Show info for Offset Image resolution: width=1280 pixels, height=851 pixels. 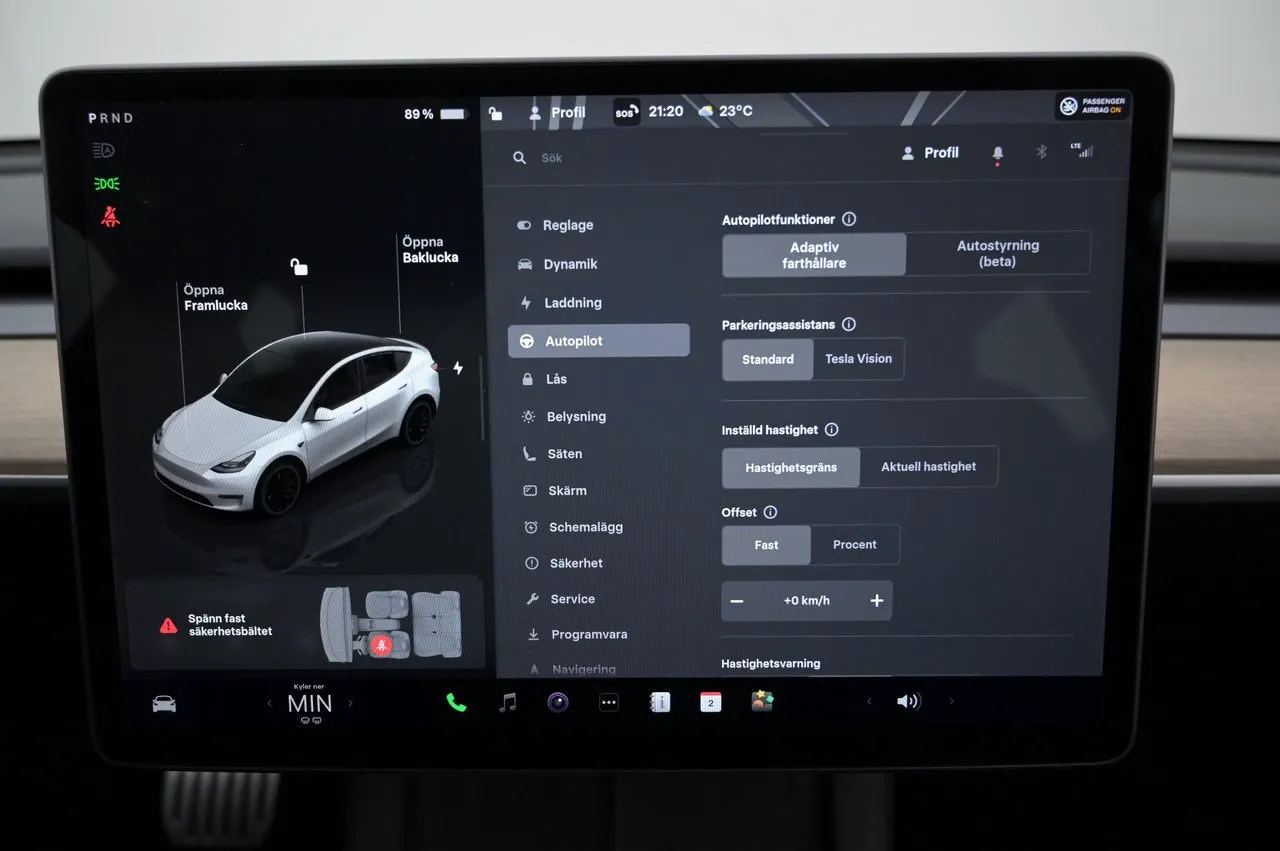point(770,512)
